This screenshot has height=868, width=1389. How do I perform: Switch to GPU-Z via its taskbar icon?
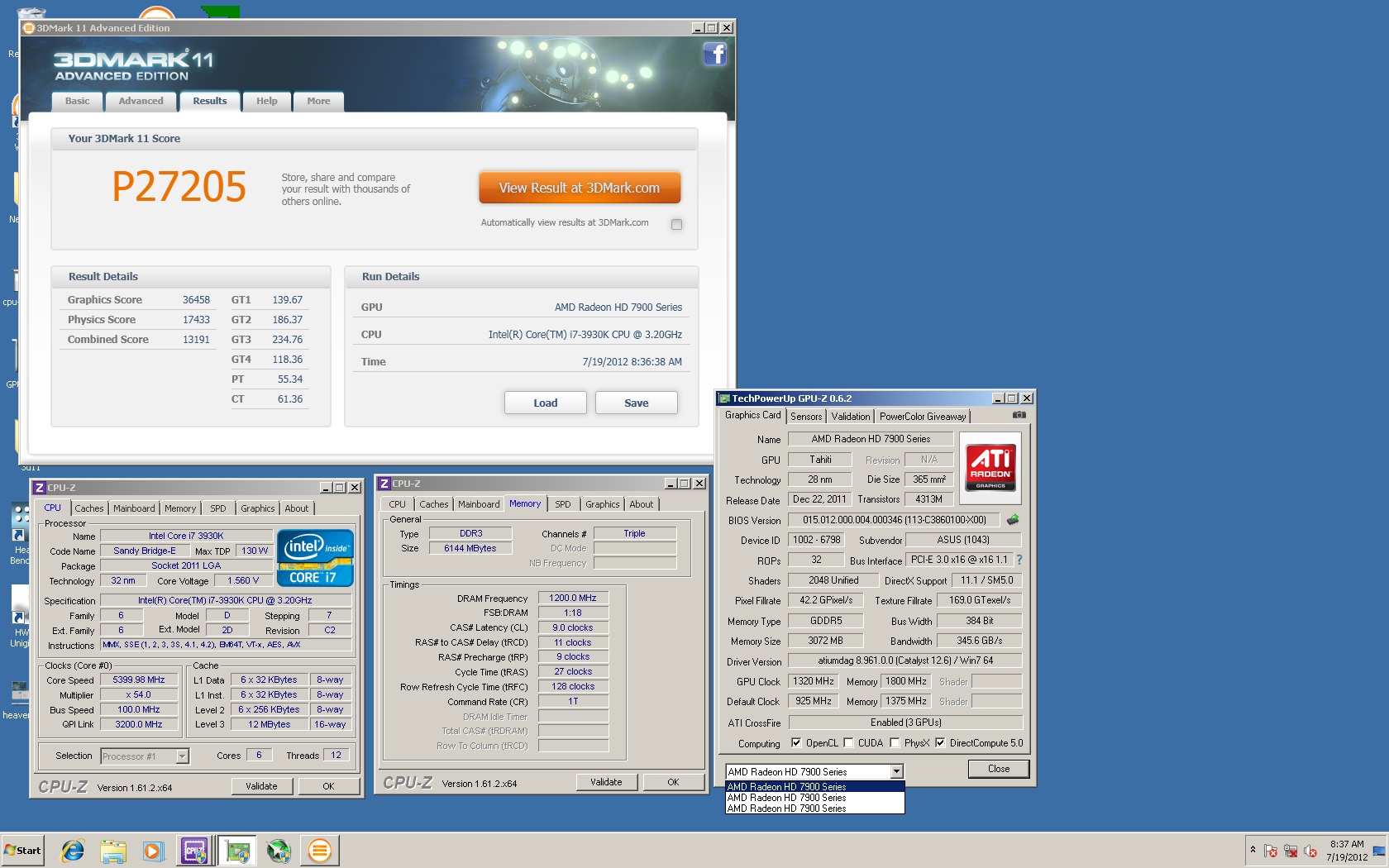(237, 851)
